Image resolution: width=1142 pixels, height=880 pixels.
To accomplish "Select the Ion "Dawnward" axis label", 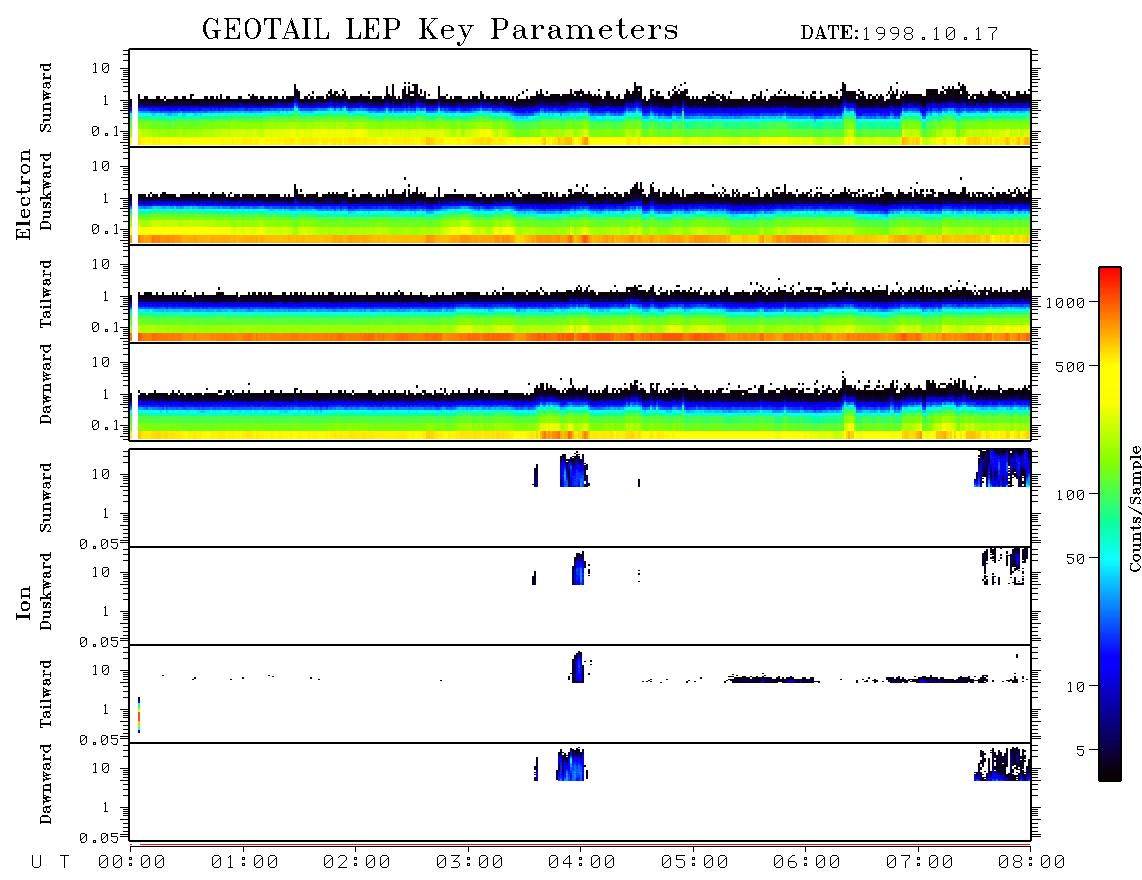I will [x=46, y=783].
